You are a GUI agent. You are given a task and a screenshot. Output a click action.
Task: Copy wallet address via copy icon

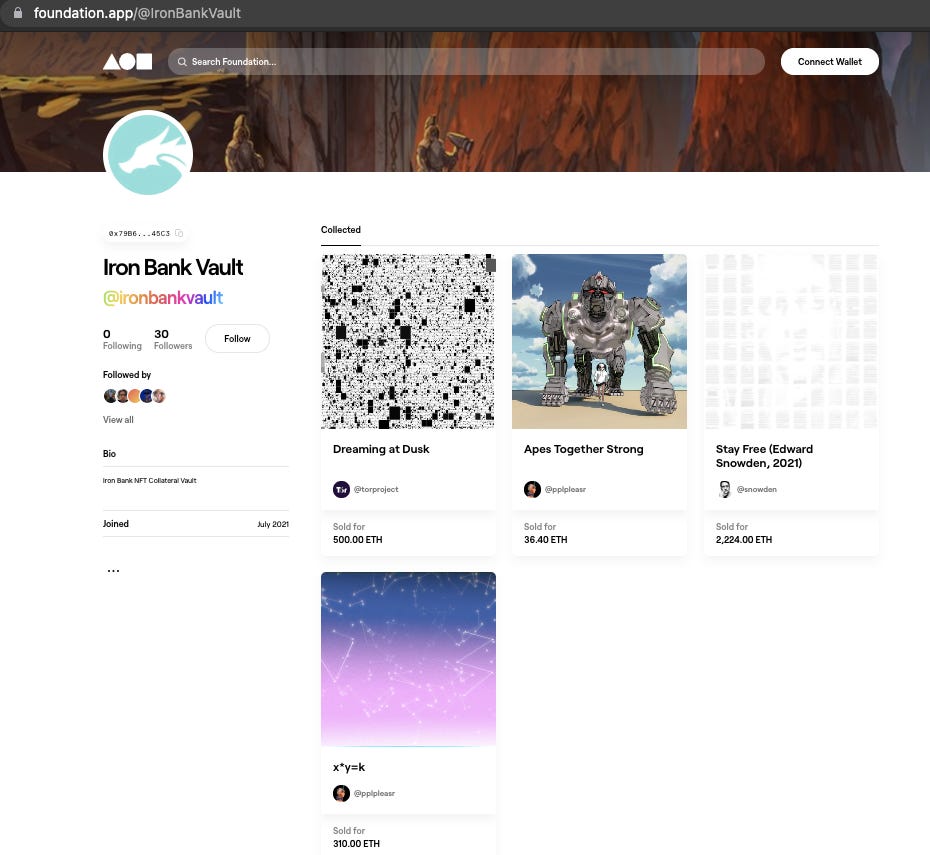click(179, 233)
